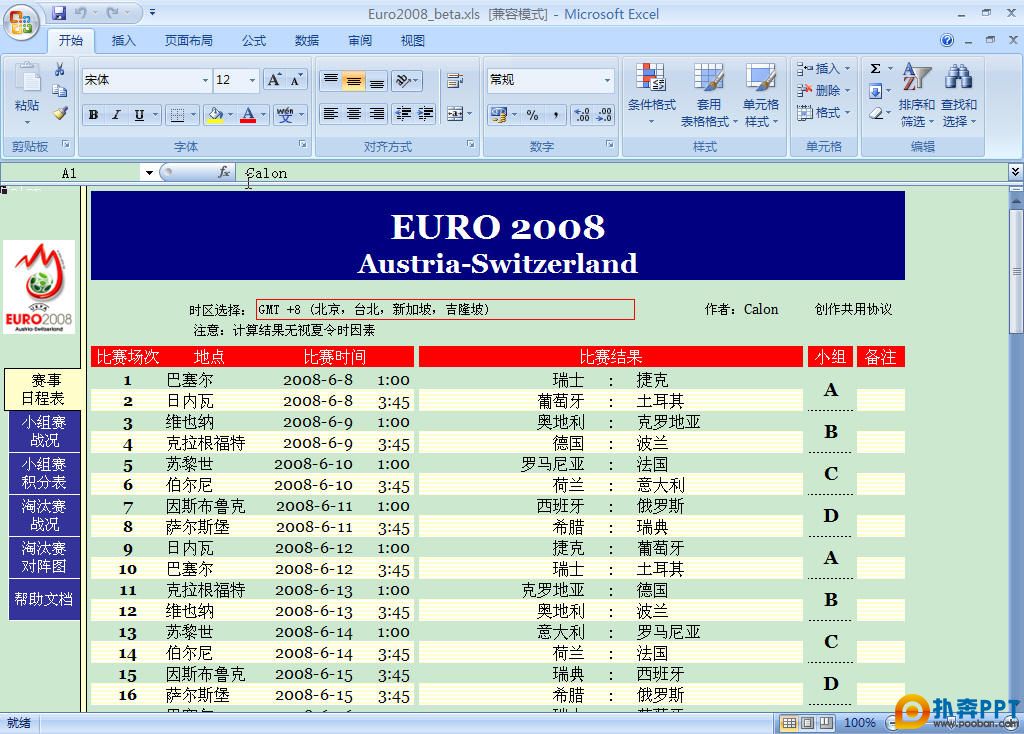This screenshot has width=1024, height=734.
Task: Click the text orientation icon
Action: pos(404,80)
